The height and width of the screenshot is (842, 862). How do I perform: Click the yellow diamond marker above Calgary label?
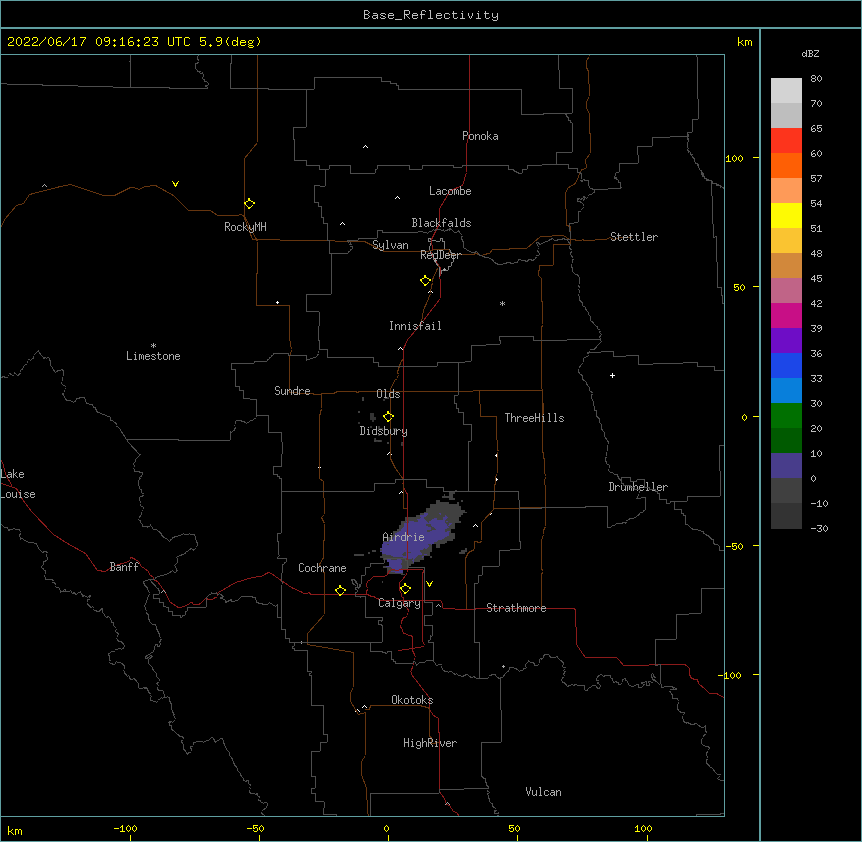pyautogui.click(x=405, y=589)
